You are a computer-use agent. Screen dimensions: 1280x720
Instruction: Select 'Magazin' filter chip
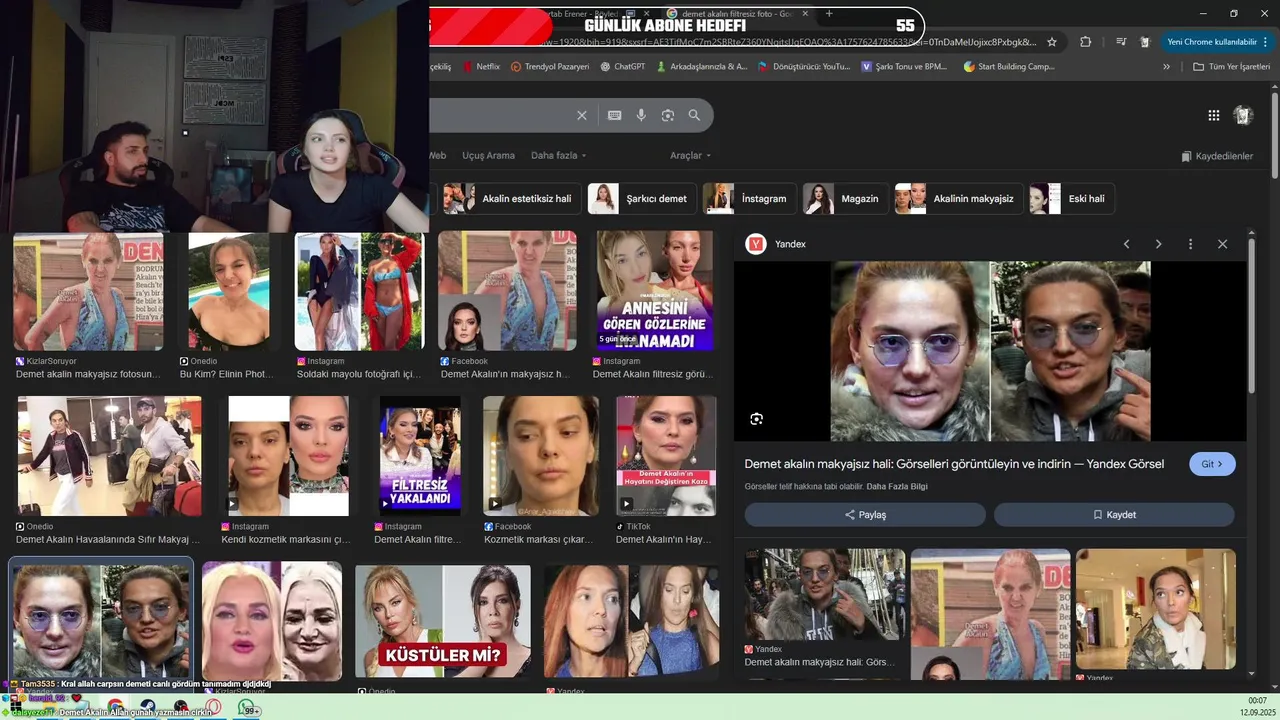(845, 199)
